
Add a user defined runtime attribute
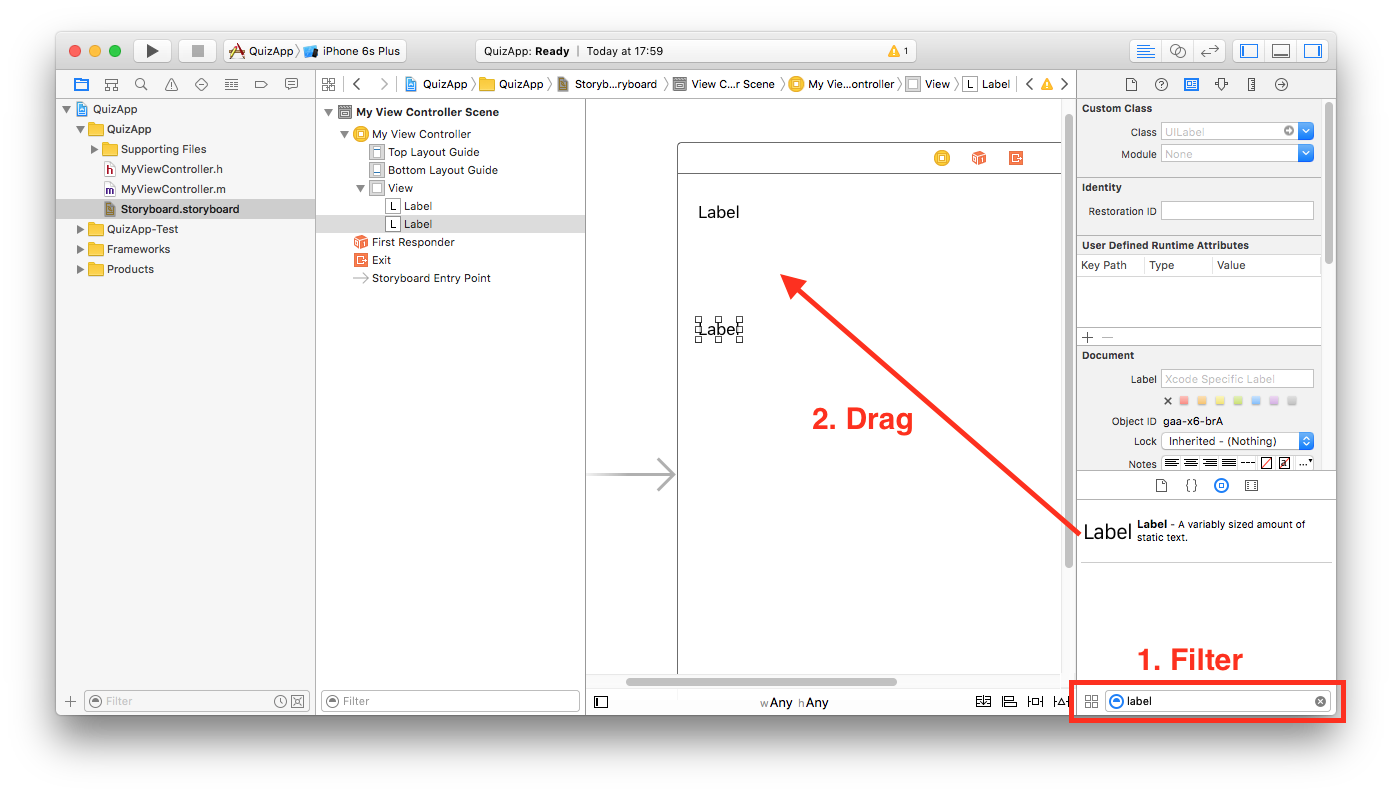pyautogui.click(x=1088, y=337)
